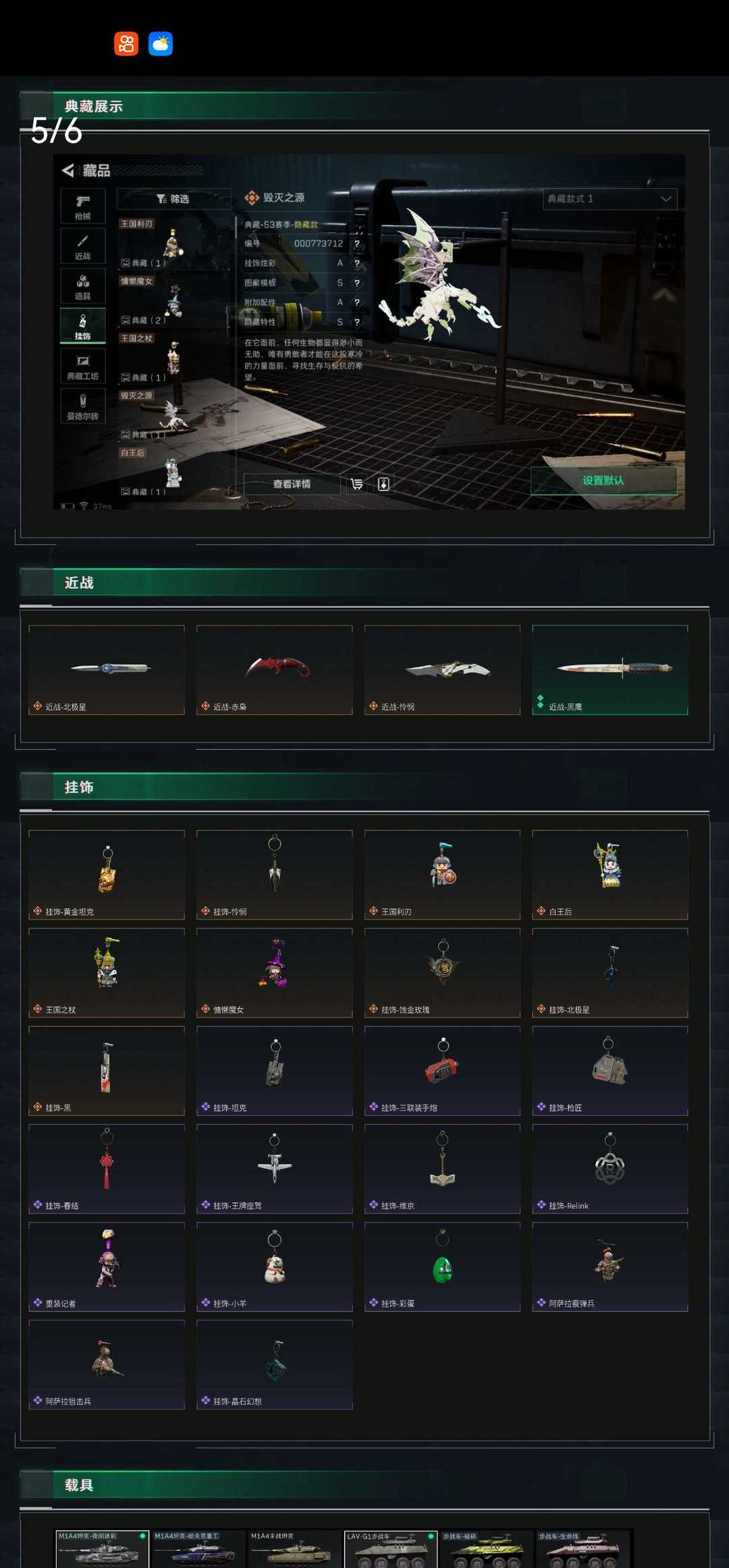Go back using the arrow beside 藏品
Viewport: 729px width, 1568px height.
(68, 170)
